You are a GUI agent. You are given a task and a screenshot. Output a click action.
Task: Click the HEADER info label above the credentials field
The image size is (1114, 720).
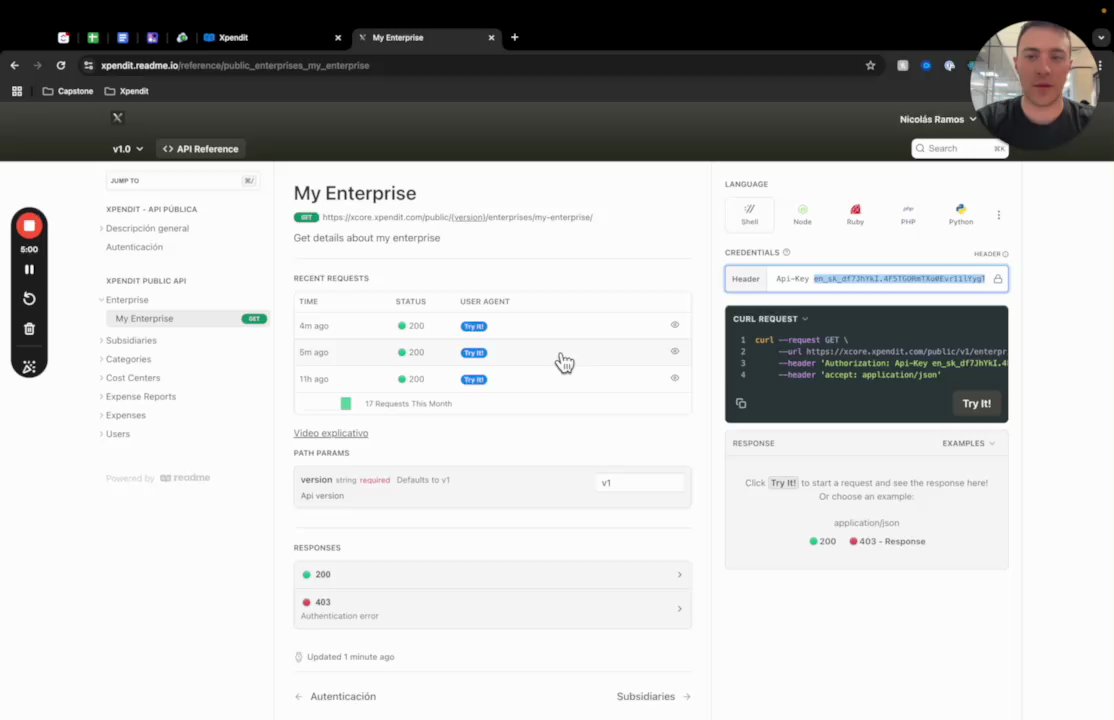[x=991, y=254]
